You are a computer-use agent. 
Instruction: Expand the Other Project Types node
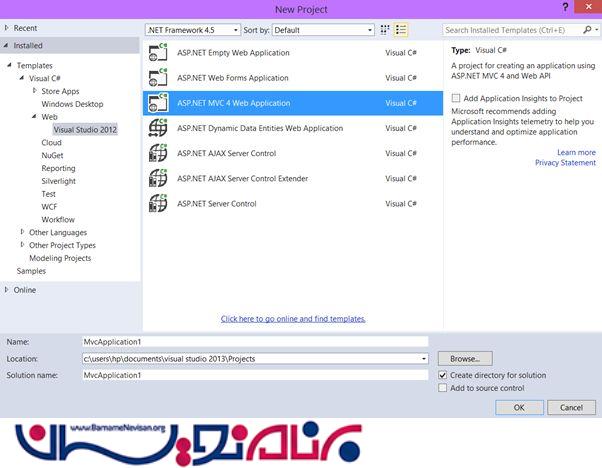pos(22,245)
